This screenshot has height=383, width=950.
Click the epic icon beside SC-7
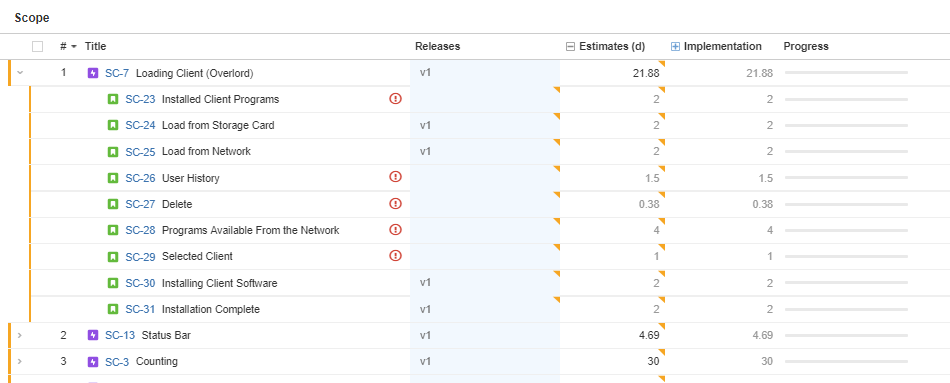pos(93,73)
